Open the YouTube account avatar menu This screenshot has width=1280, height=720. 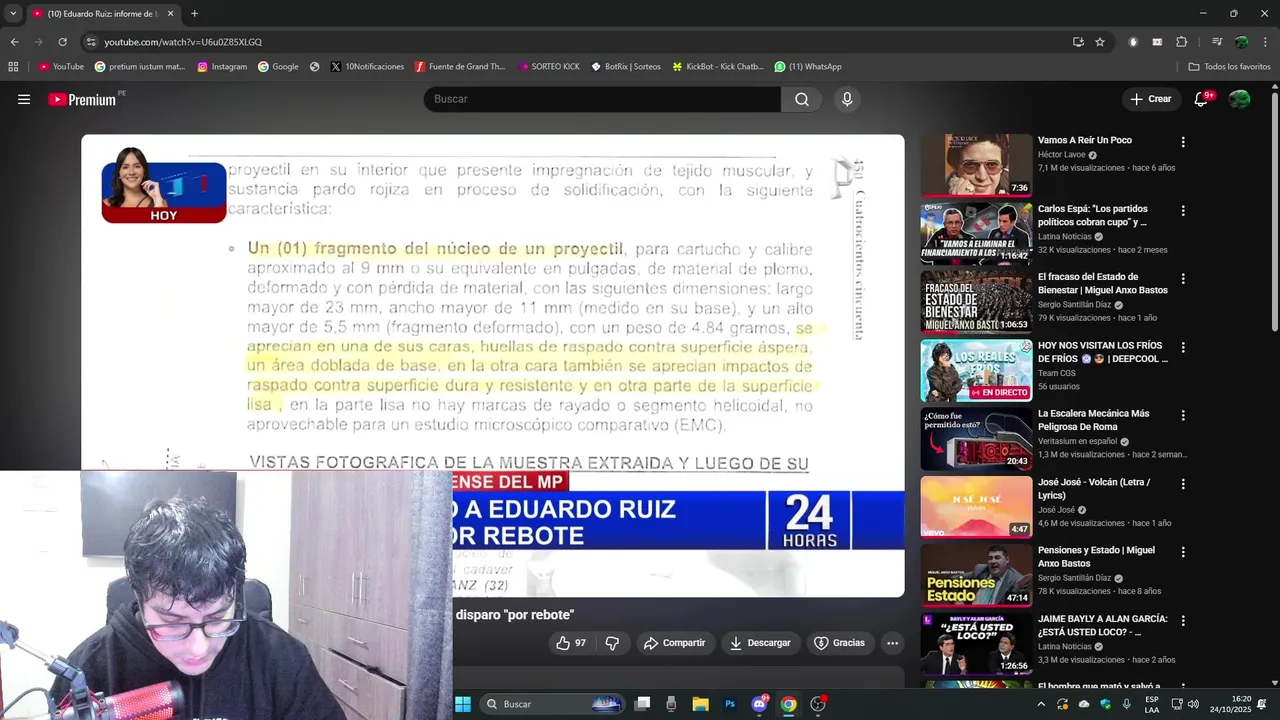1240,99
